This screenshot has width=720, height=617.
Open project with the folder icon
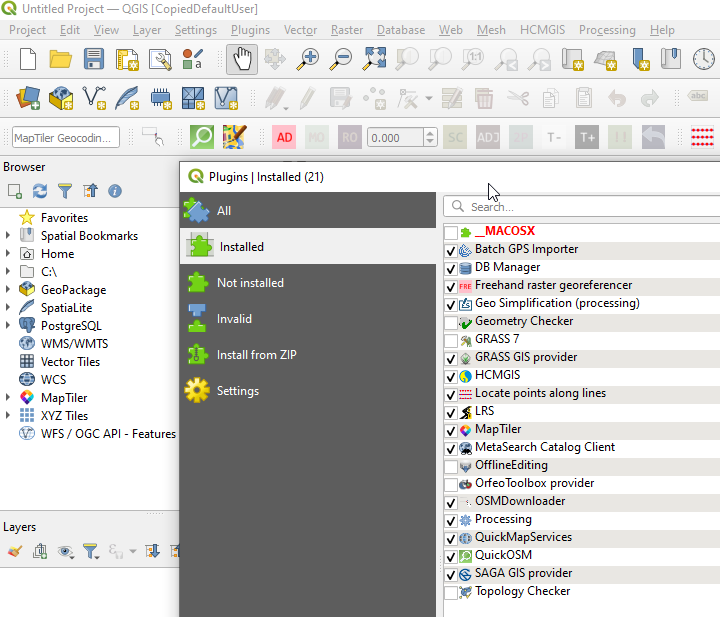pyautogui.click(x=61, y=59)
